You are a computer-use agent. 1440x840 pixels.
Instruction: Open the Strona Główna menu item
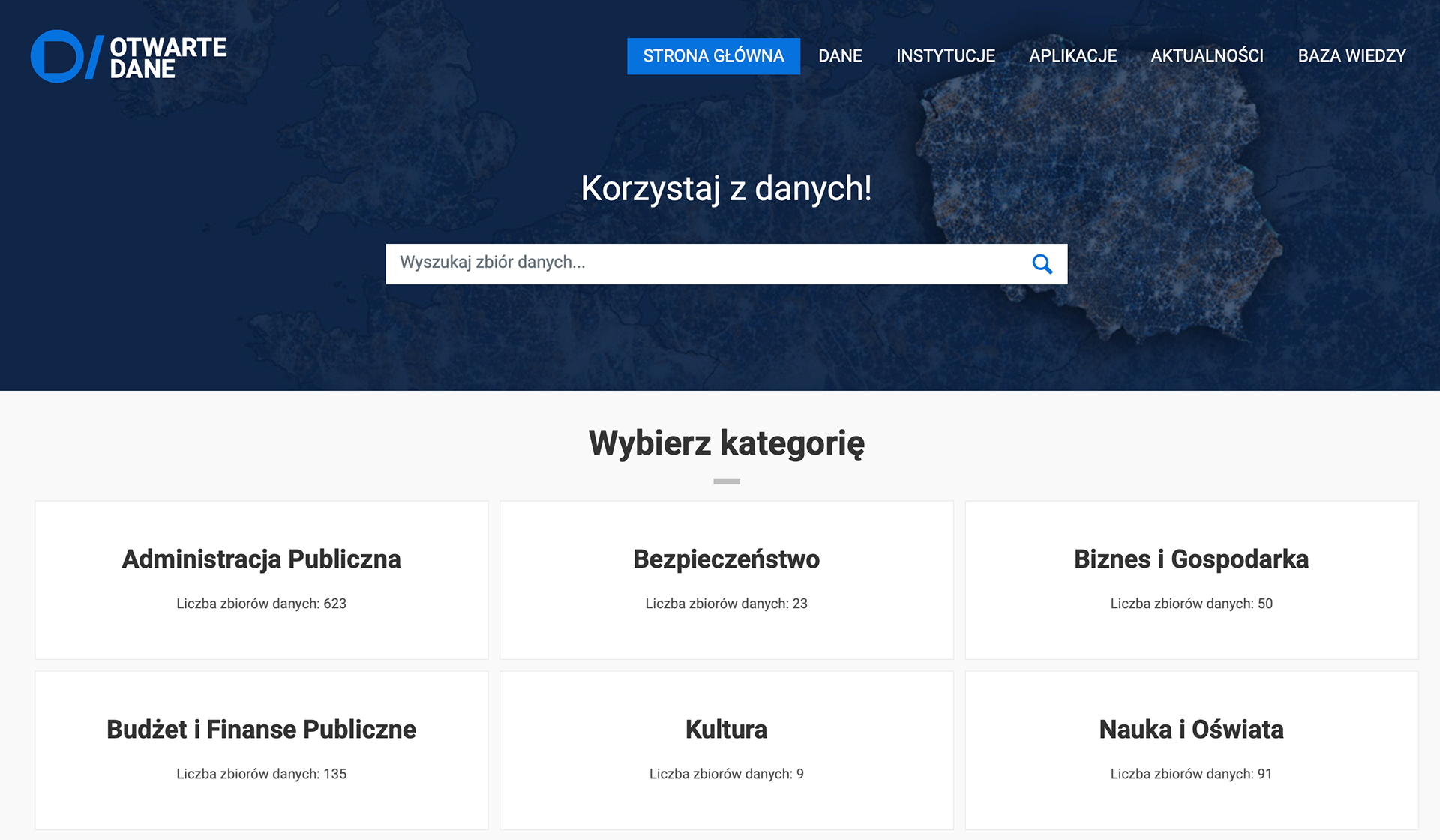713,56
